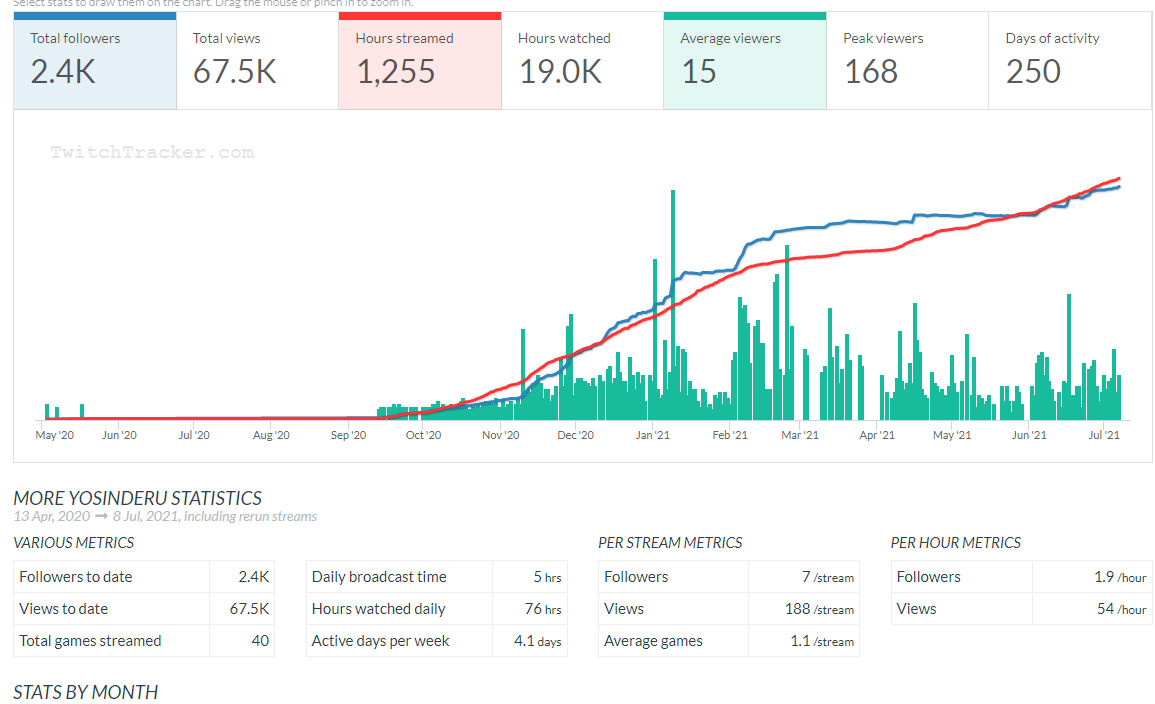The width and height of the screenshot is (1155, 704).
Task: Toggle the Average viewers stat card
Action: coord(745,61)
